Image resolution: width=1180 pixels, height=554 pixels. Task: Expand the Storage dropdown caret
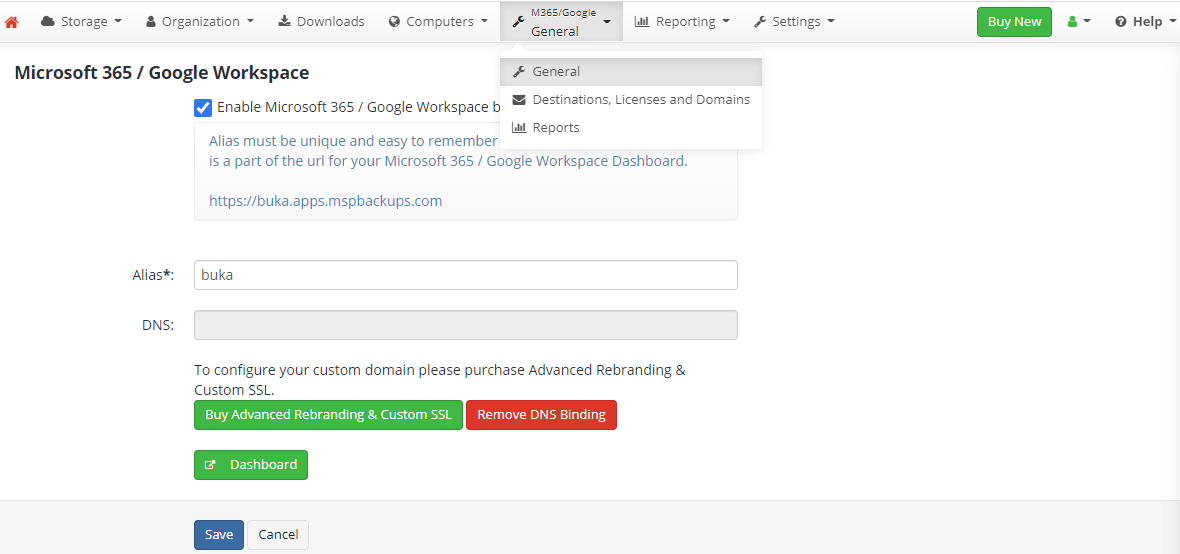[x=118, y=22]
